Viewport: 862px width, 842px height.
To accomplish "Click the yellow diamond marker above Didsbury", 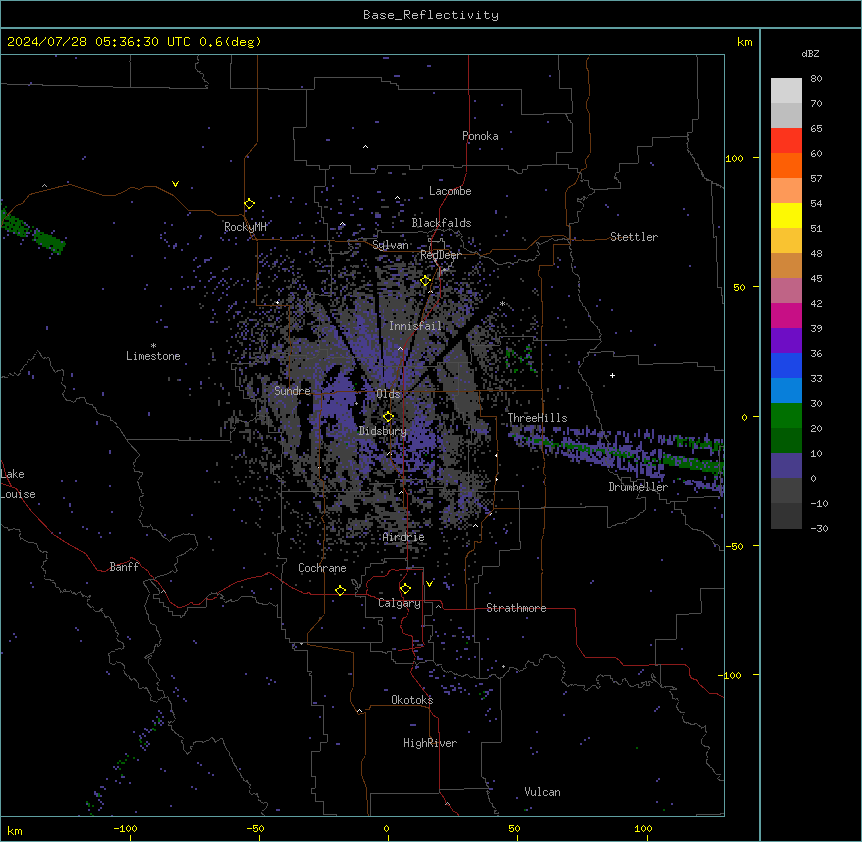I will pyautogui.click(x=388, y=417).
